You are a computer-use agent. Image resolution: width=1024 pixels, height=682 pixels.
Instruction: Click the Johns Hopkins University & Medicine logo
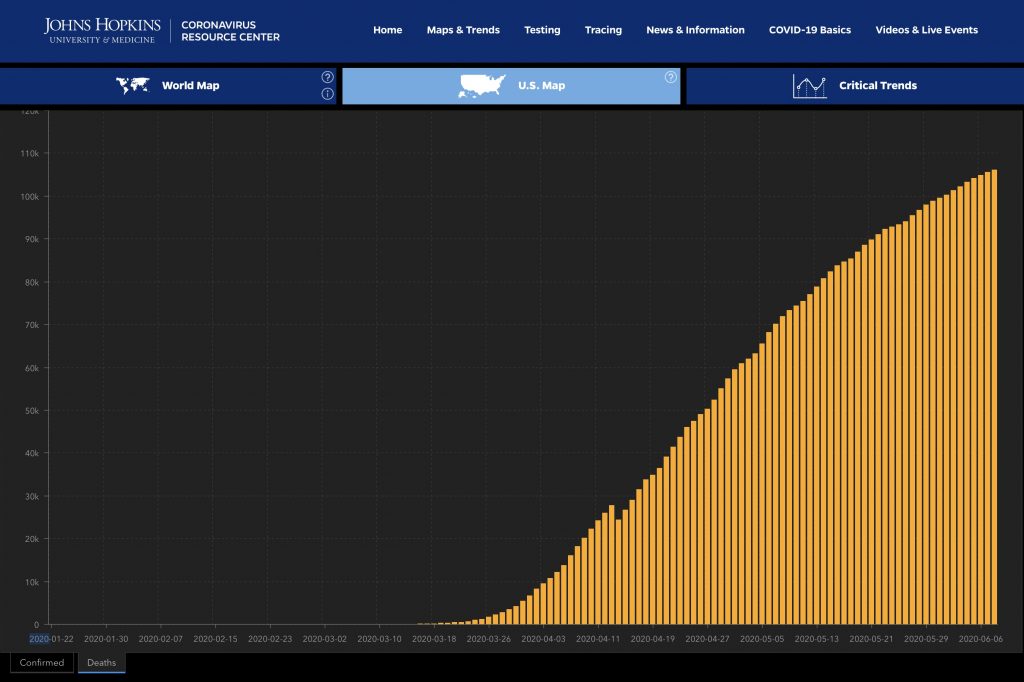coord(101,30)
